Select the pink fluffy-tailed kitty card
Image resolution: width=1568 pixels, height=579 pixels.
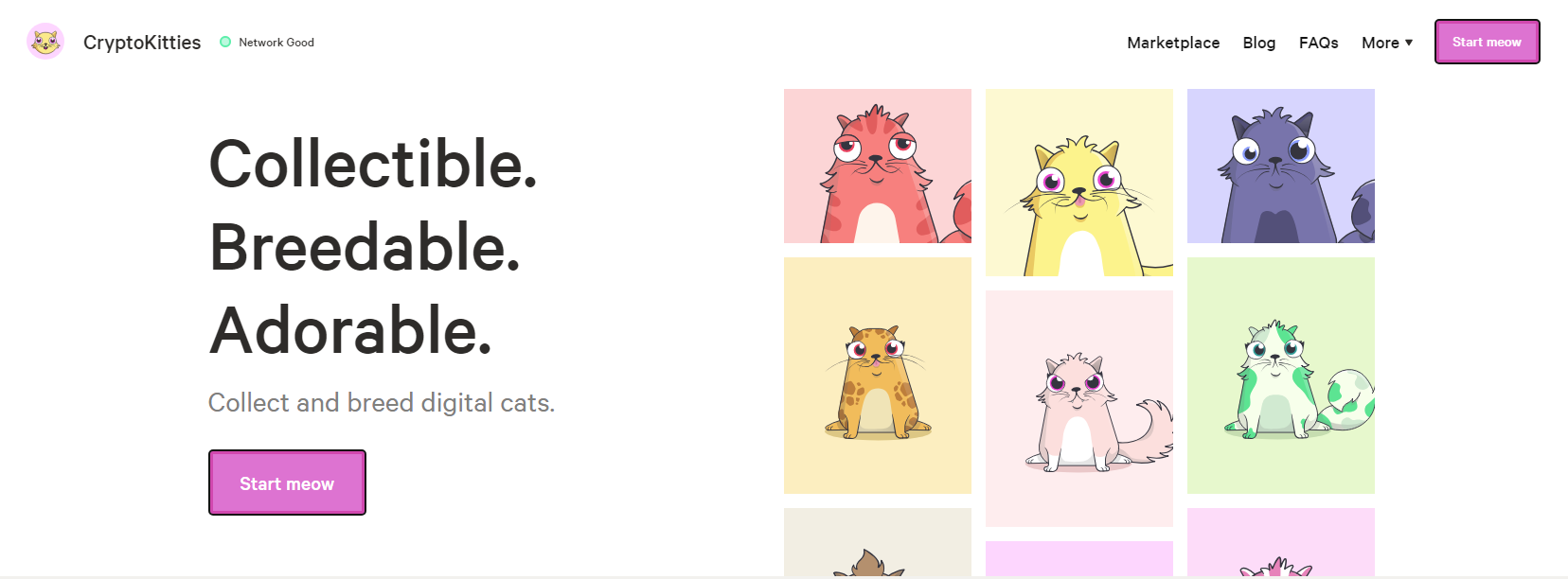point(1079,409)
